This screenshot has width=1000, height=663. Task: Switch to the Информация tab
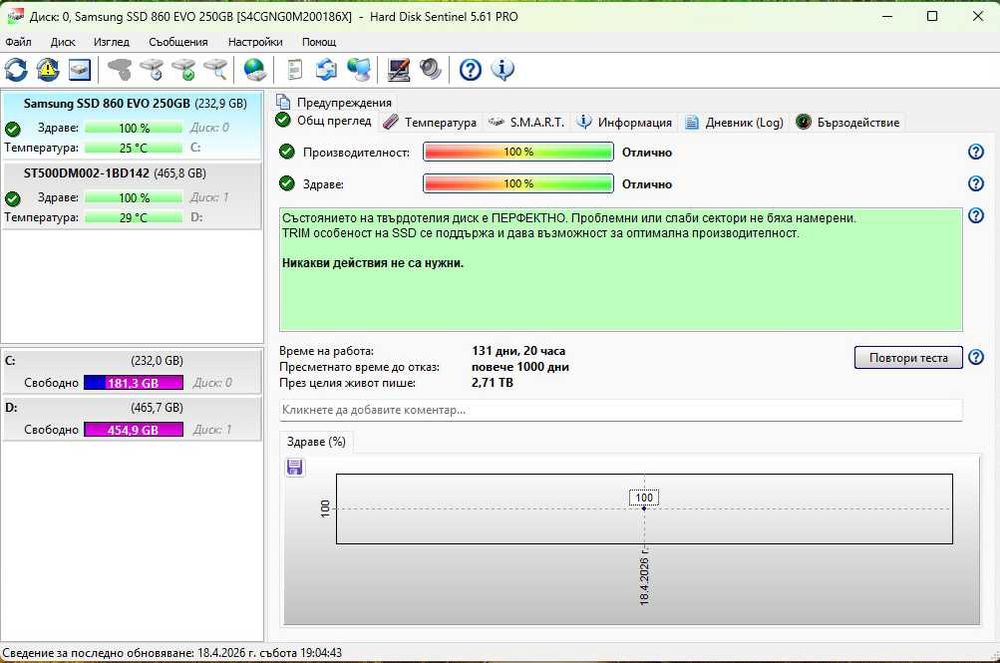(625, 122)
